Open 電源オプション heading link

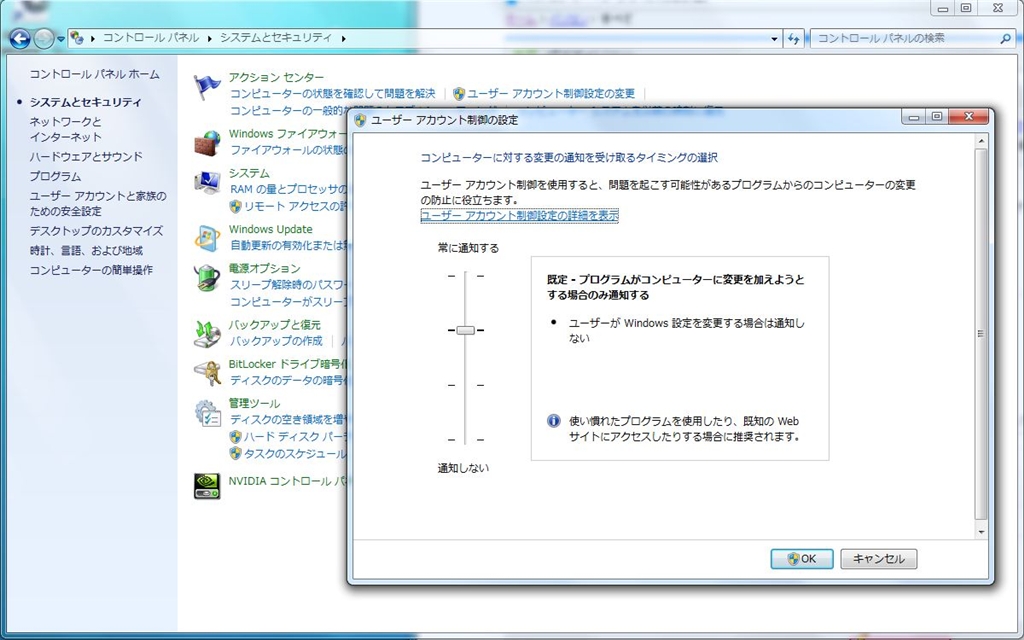(x=264, y=268)
